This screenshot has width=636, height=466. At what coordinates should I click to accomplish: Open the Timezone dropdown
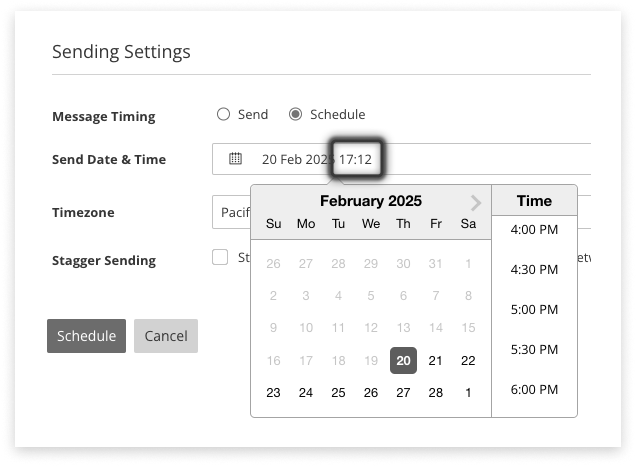tap(232, 212)
